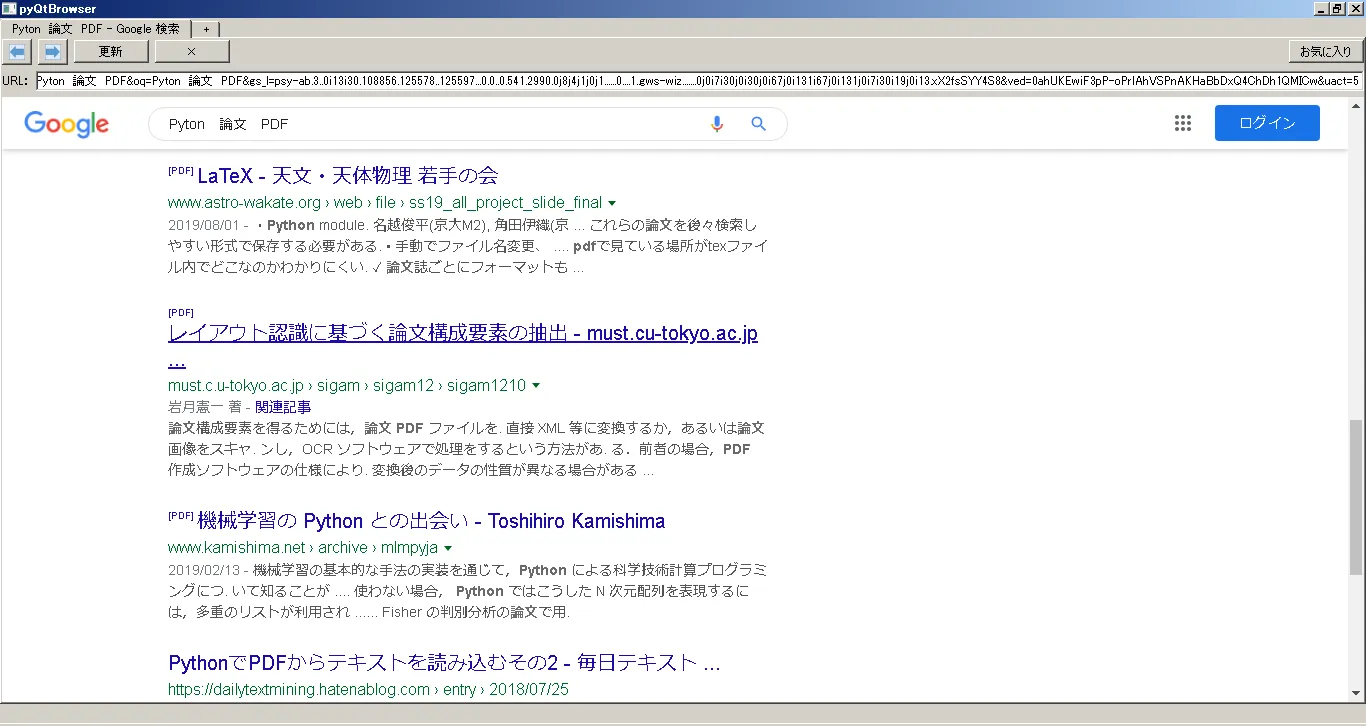Click the Google voice search microphone

tap(716, 124)
